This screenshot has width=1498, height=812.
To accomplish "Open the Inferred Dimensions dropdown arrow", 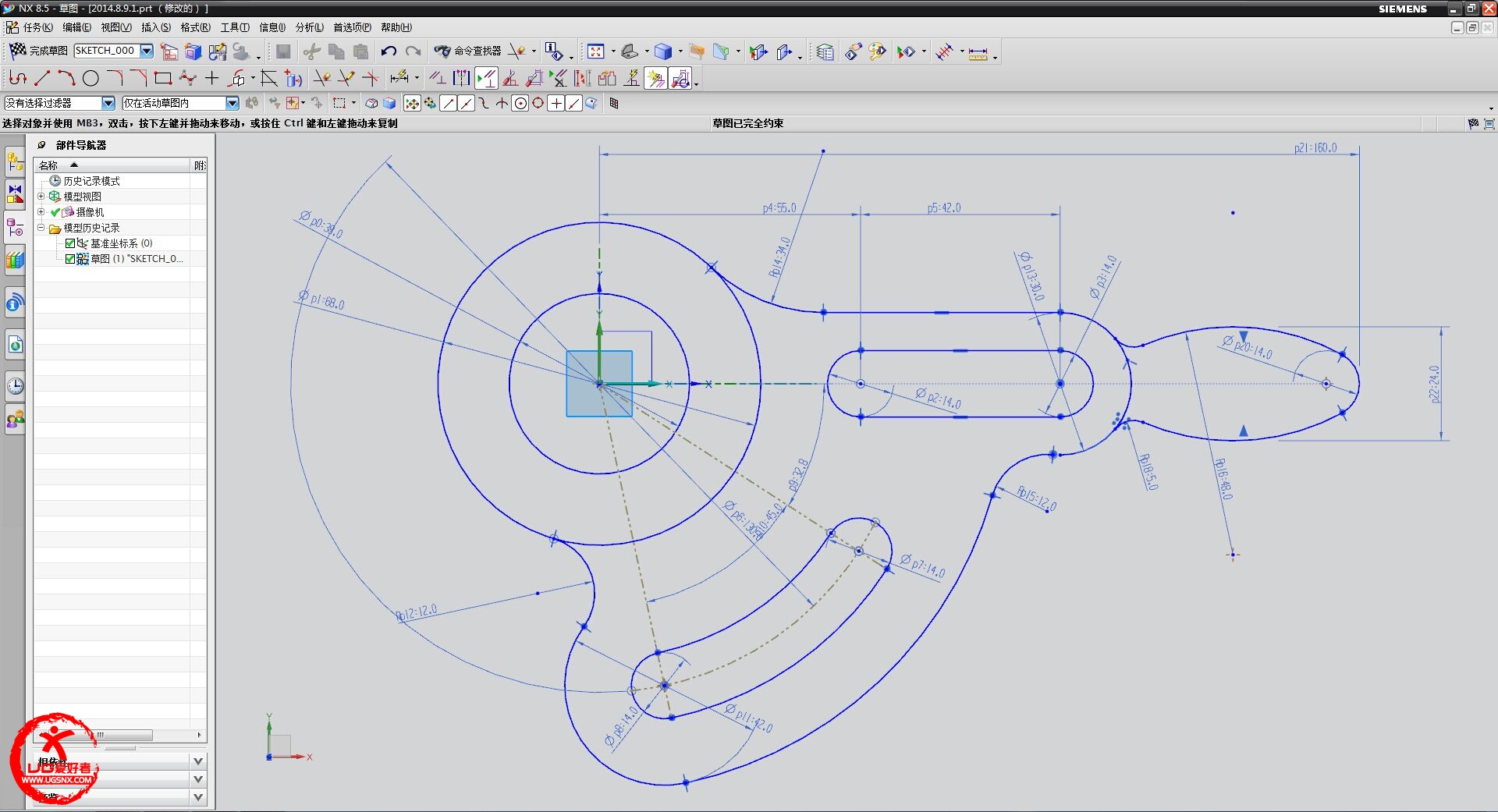I will click(x=417, y=79).
